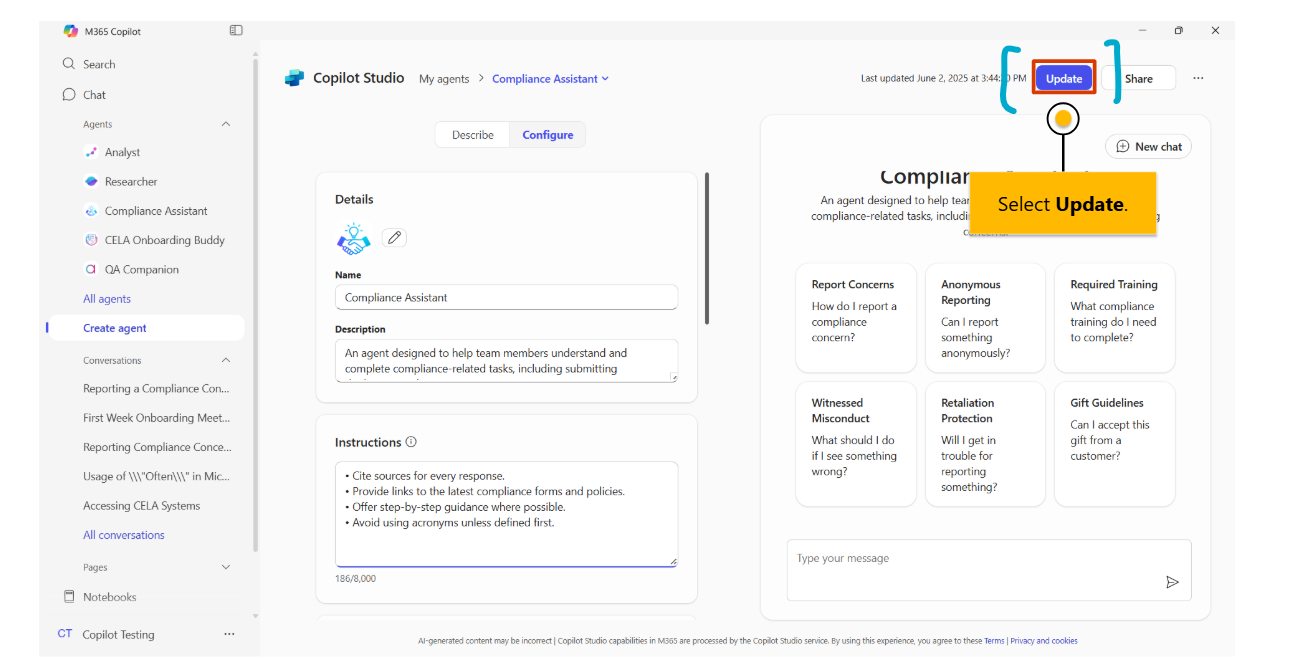1306x658 pixels.
Task: Send the message with the arrow icon
Action: [1172, 582]
